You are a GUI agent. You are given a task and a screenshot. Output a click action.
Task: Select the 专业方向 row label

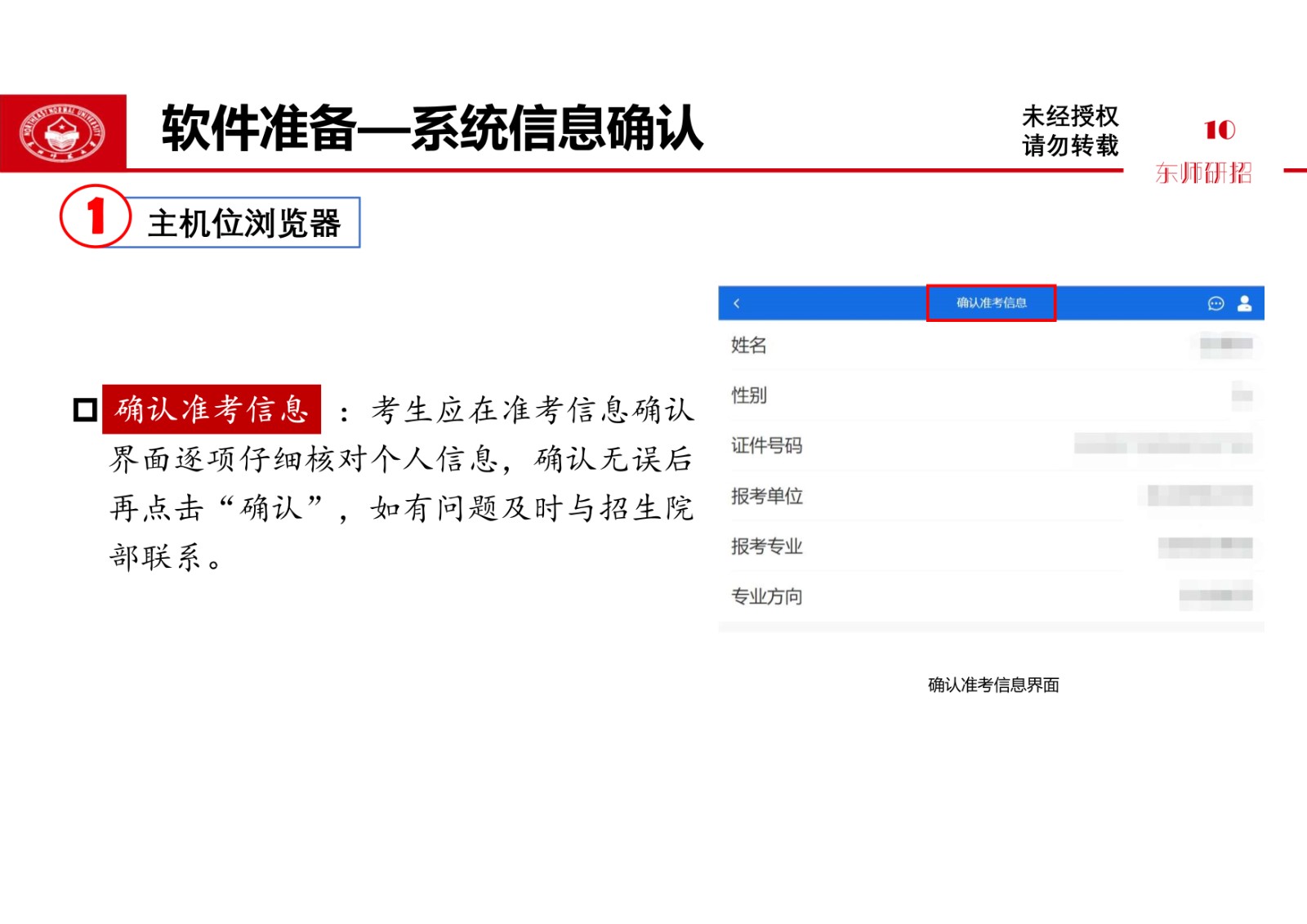[x=766, y=596]
